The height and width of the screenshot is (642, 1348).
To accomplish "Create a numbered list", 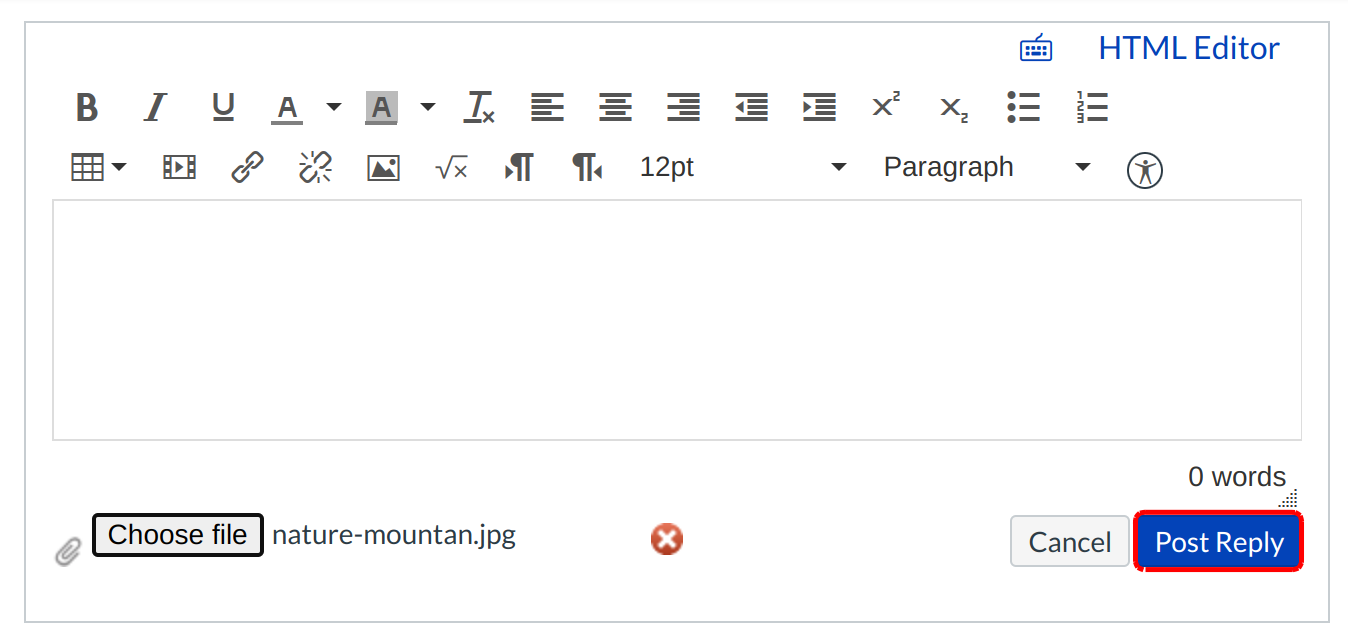I will pos(1092,107).
